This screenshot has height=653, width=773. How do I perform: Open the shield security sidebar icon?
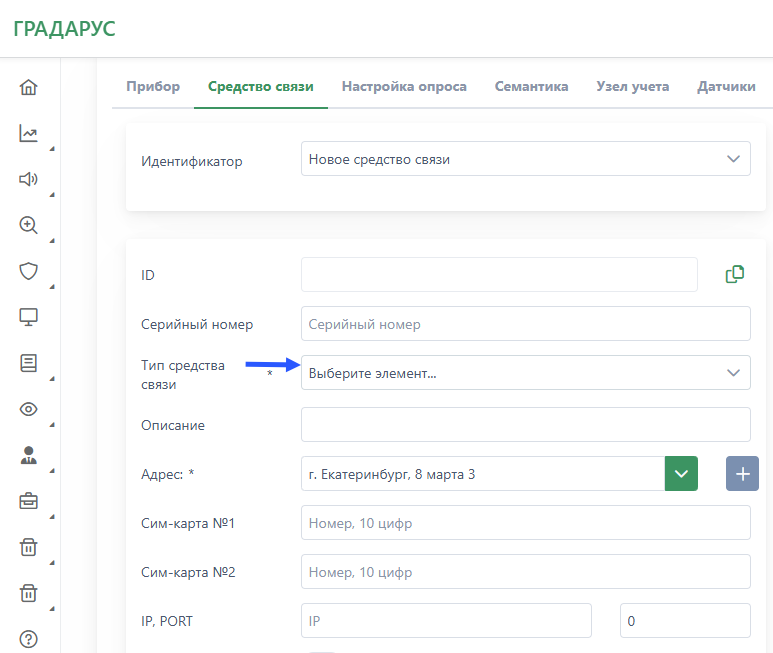(29, 271)
